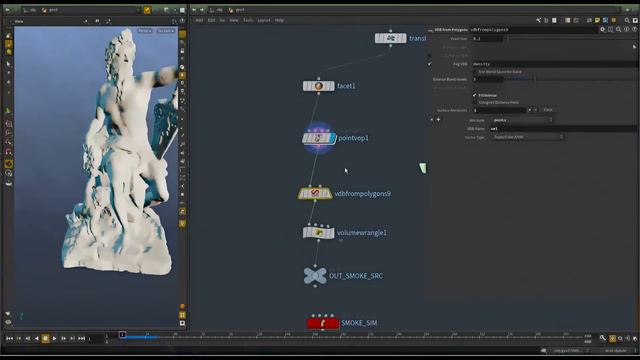Screen dimensions: 640x360
Task: Open the parameter pane gear menu
Action: click(602, 29)
